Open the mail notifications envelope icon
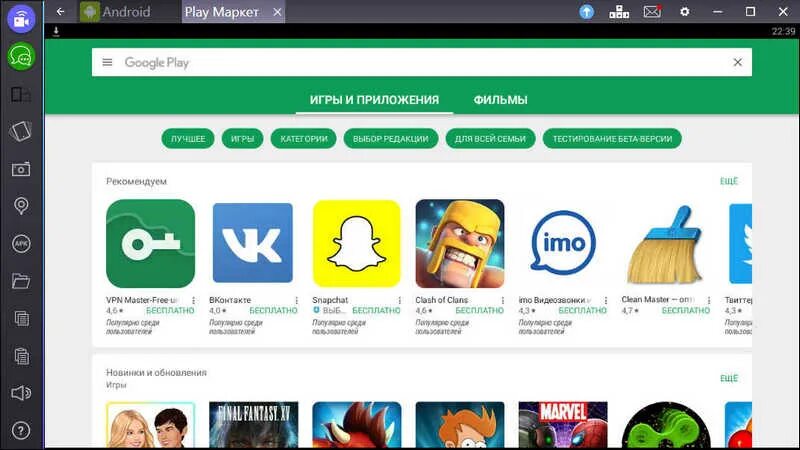 pyautogui.click(x=652, y=11)
